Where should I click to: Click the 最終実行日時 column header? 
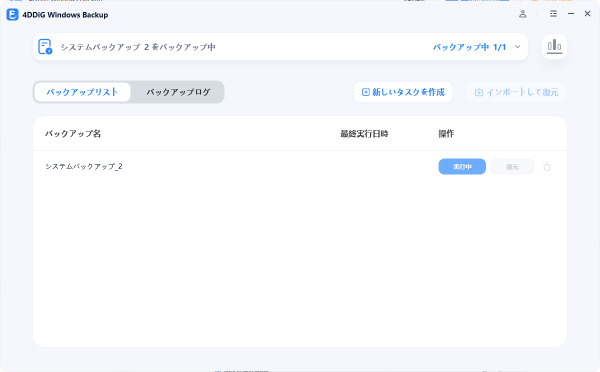(x=364, y=134)
